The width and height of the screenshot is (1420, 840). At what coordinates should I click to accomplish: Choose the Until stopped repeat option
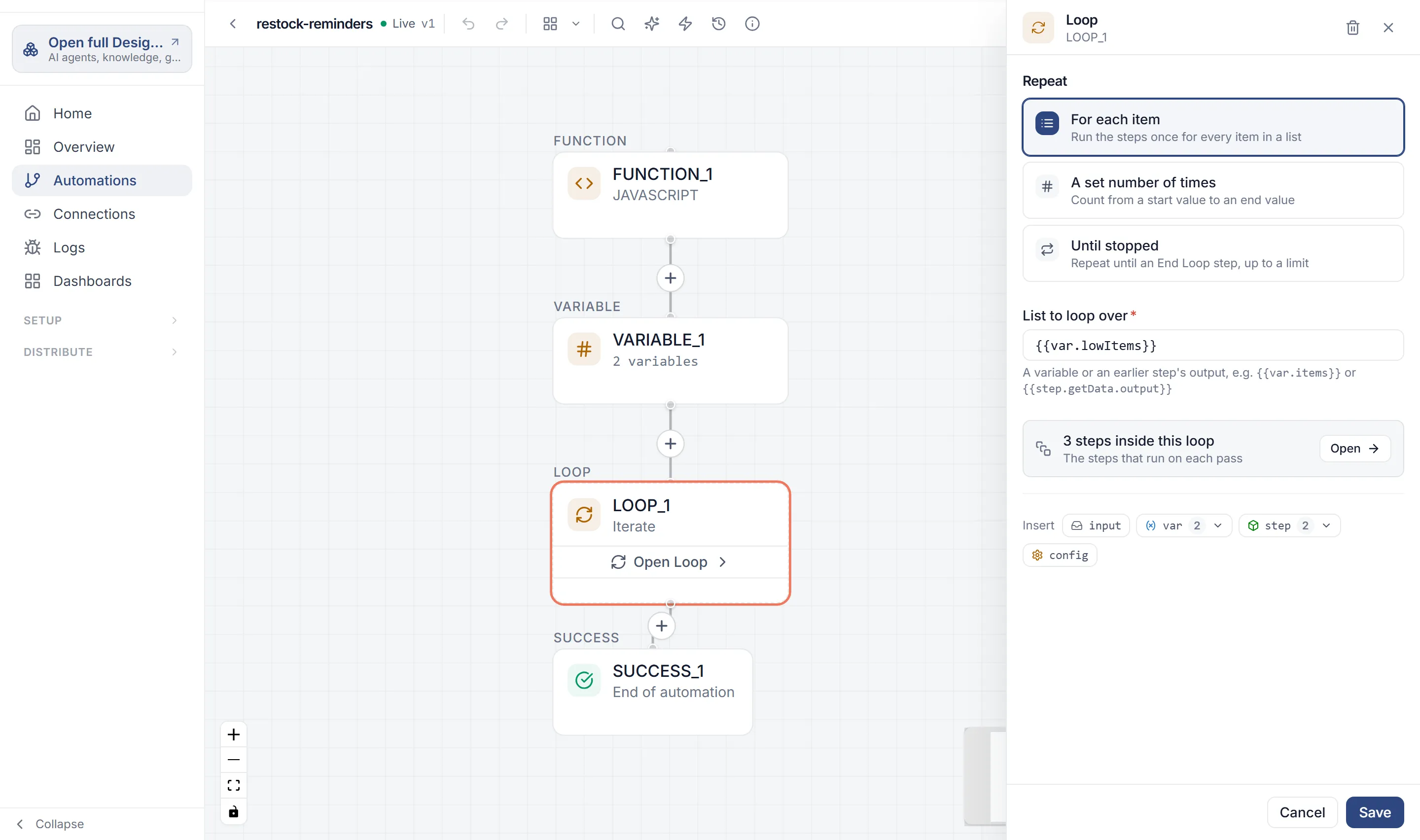point(1213,253)
